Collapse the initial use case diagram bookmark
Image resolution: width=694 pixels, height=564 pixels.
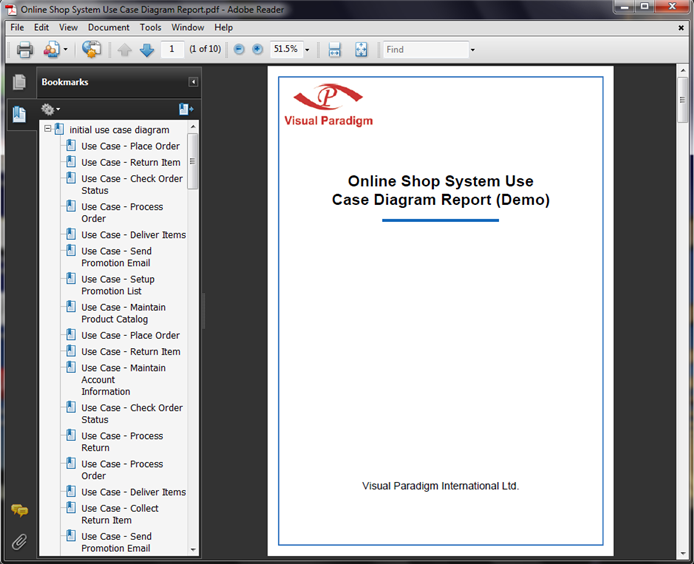(x=48, y=129)
